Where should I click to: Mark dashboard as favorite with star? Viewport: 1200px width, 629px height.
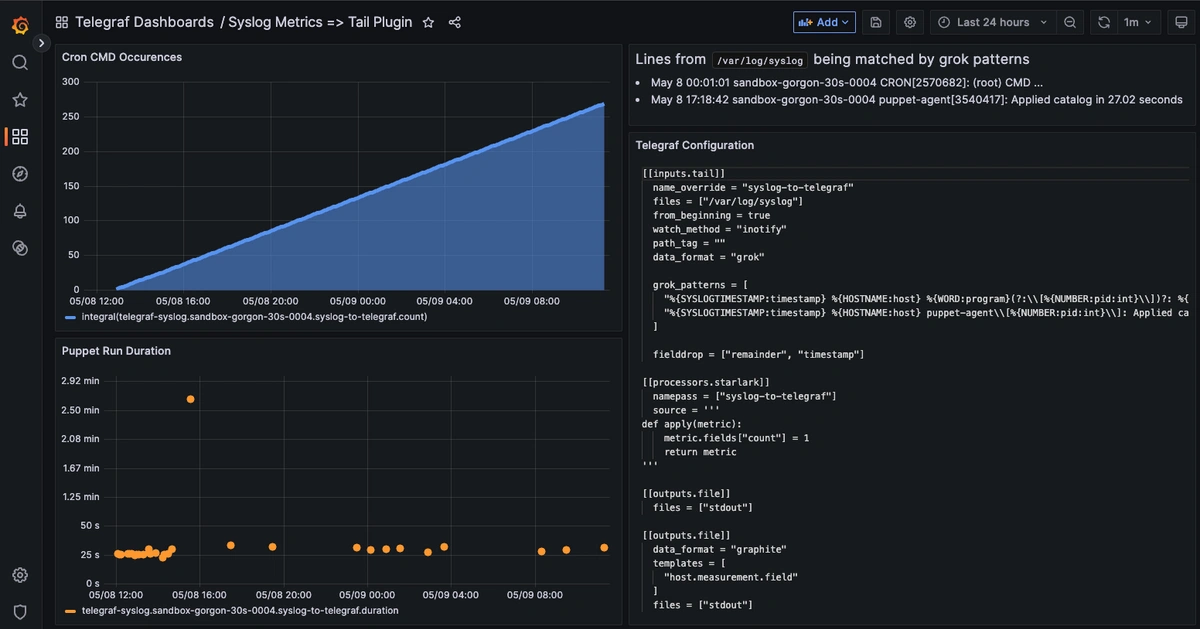(x=428, y=22)
